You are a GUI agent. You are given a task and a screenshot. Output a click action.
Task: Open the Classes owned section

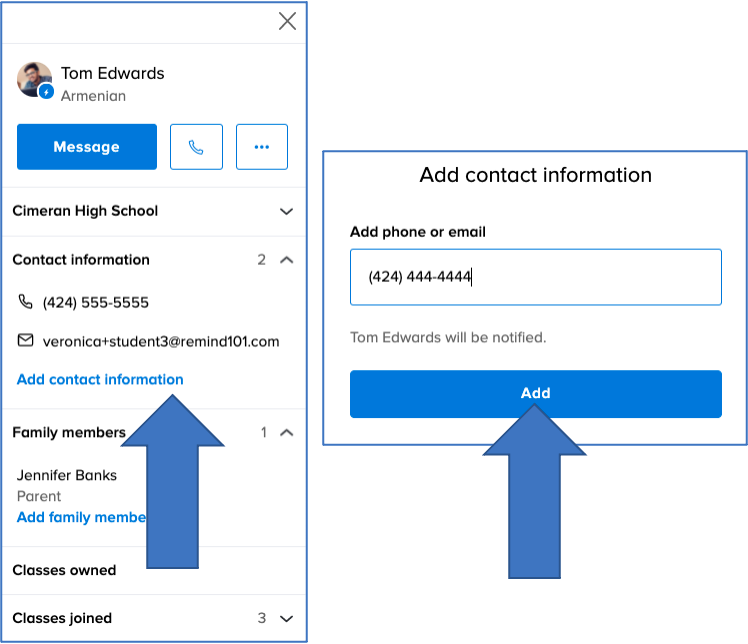click(x=64, y=570)
